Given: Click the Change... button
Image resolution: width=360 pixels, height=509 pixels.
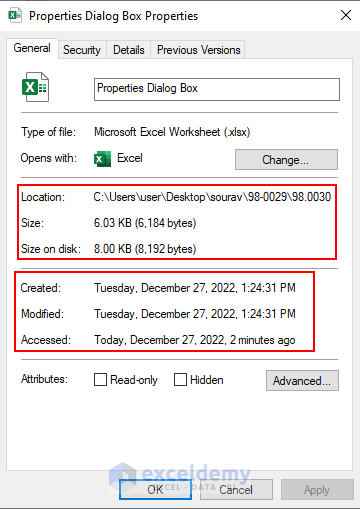Looking at the screenshot, I should 286,160.
